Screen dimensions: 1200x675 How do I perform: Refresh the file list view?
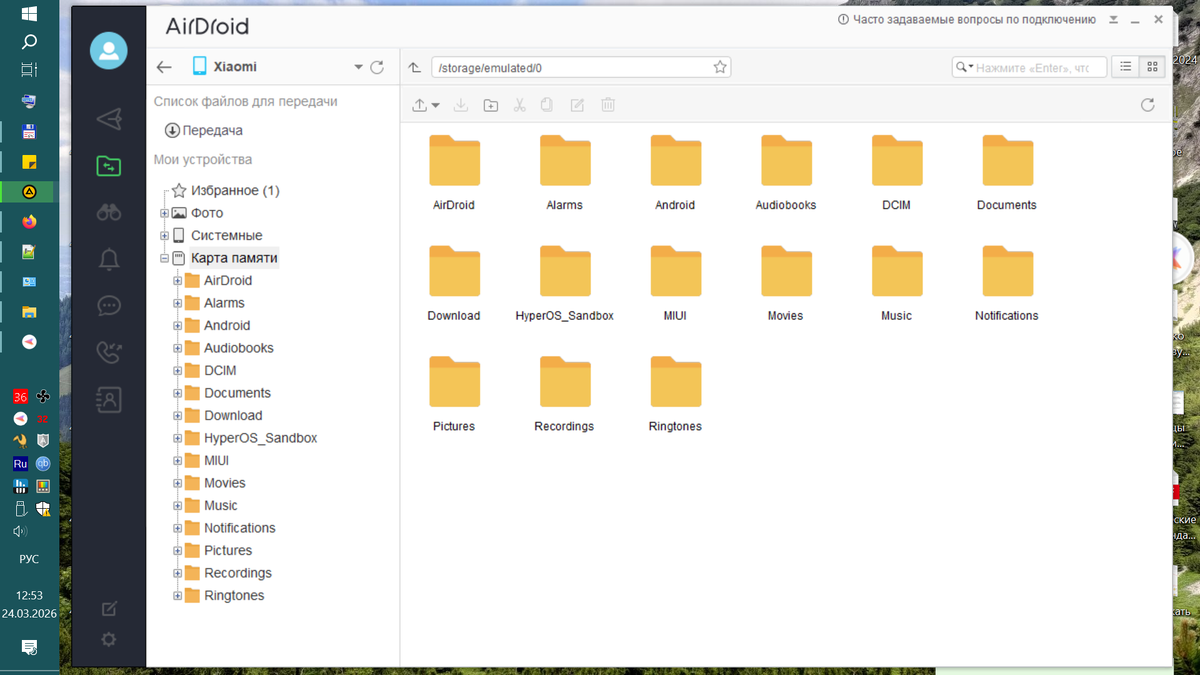[x=1148, y=105]
